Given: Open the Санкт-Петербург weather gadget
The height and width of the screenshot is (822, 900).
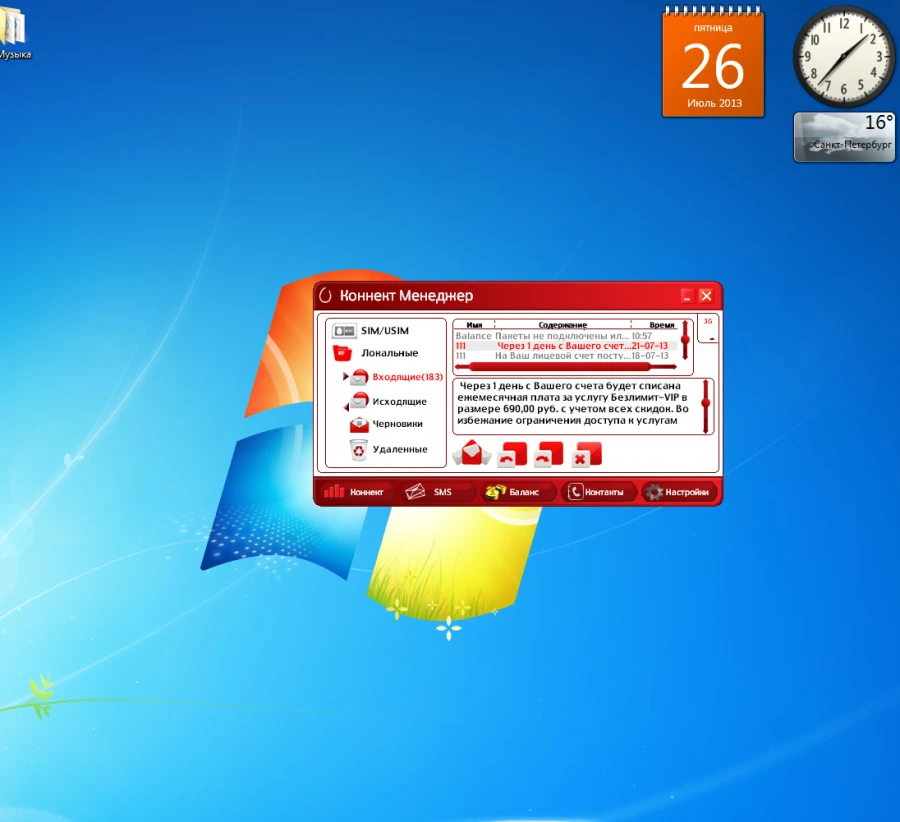Looking at the screenshot, I should (844, 137).
